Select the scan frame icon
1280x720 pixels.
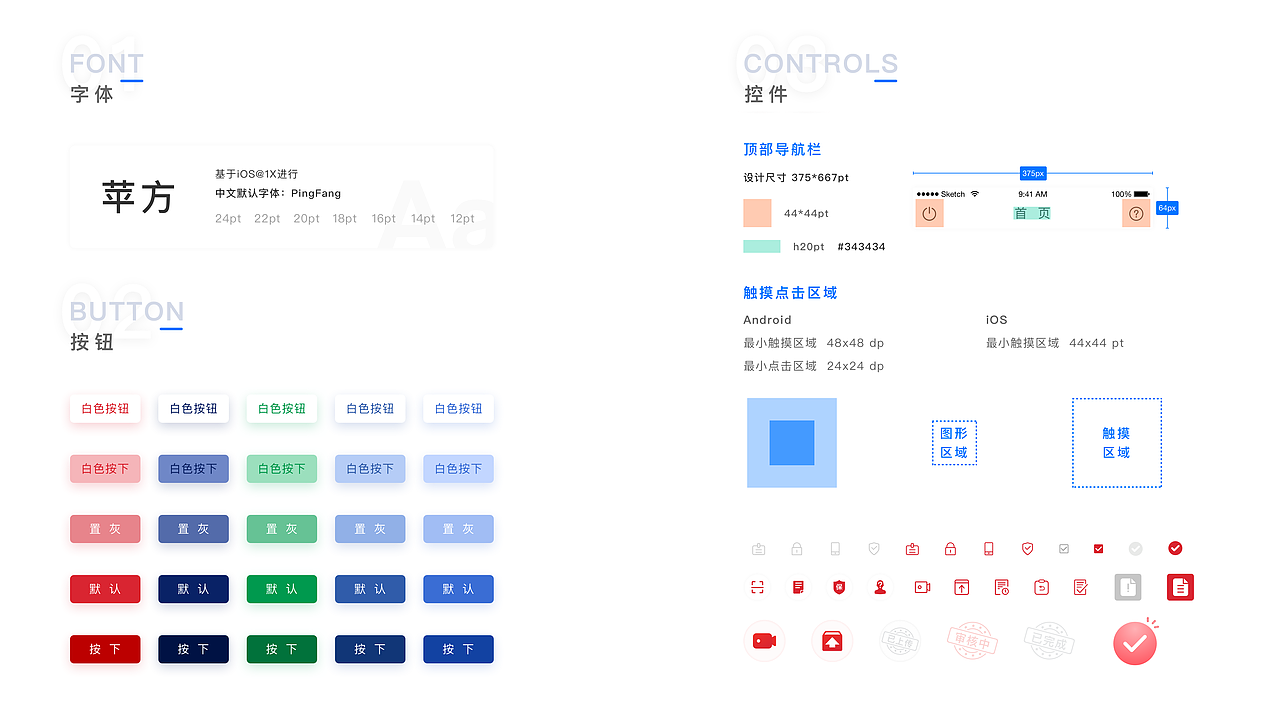click(x=758, y=587)
